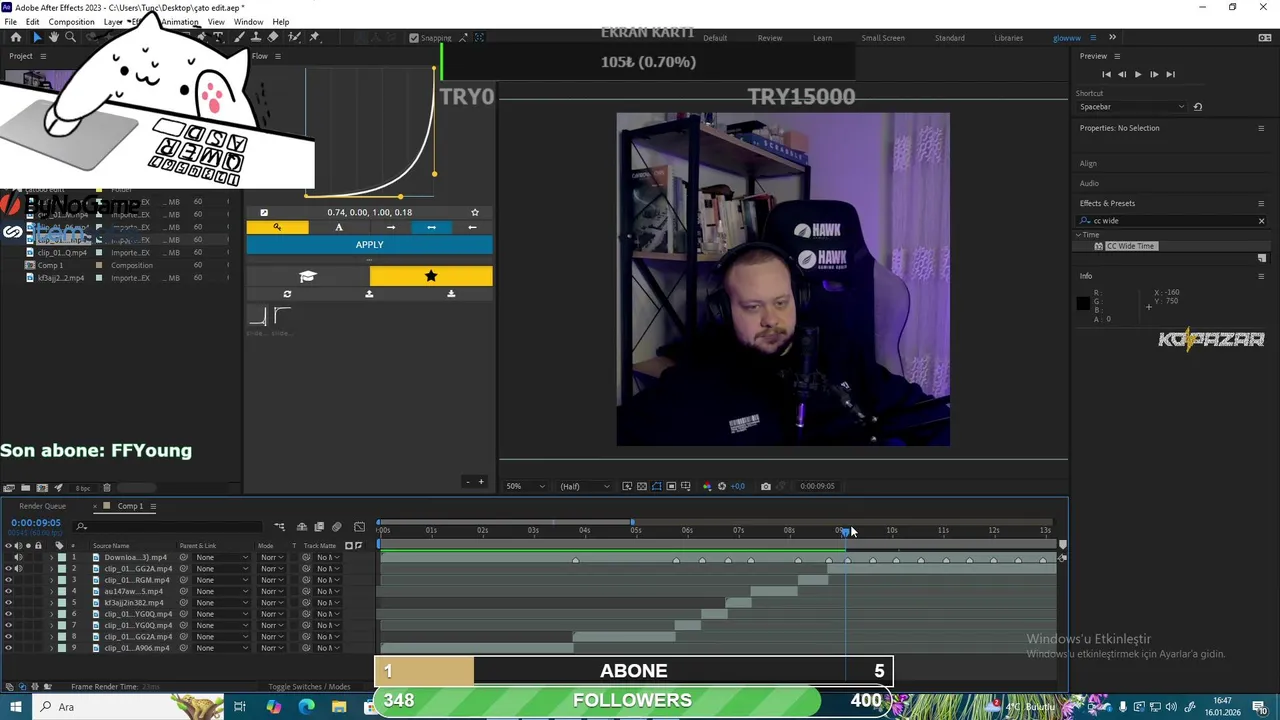Select the CC Wide Time effect

click(1130, 246)
